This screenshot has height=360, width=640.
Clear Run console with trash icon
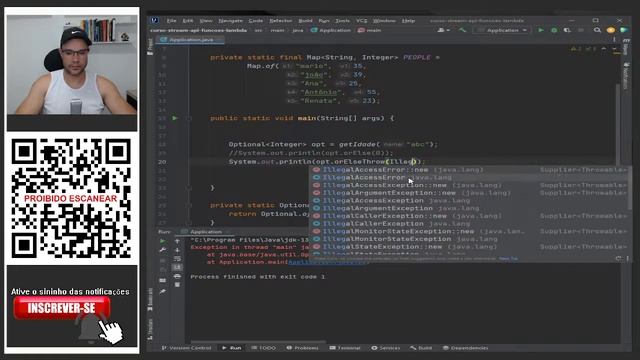coord(177,285)
